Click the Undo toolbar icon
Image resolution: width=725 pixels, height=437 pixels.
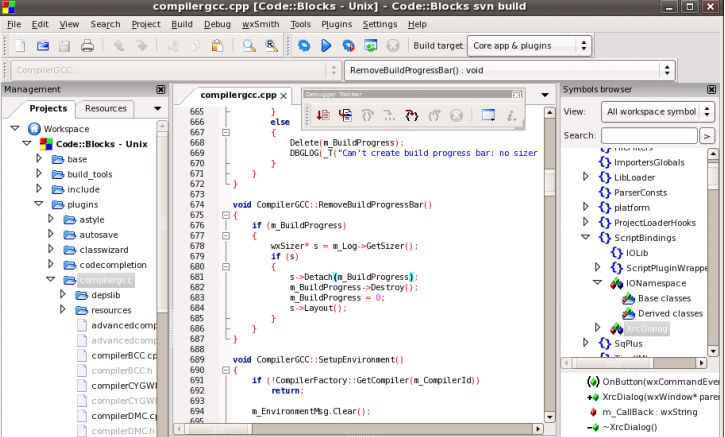point(119,45)
